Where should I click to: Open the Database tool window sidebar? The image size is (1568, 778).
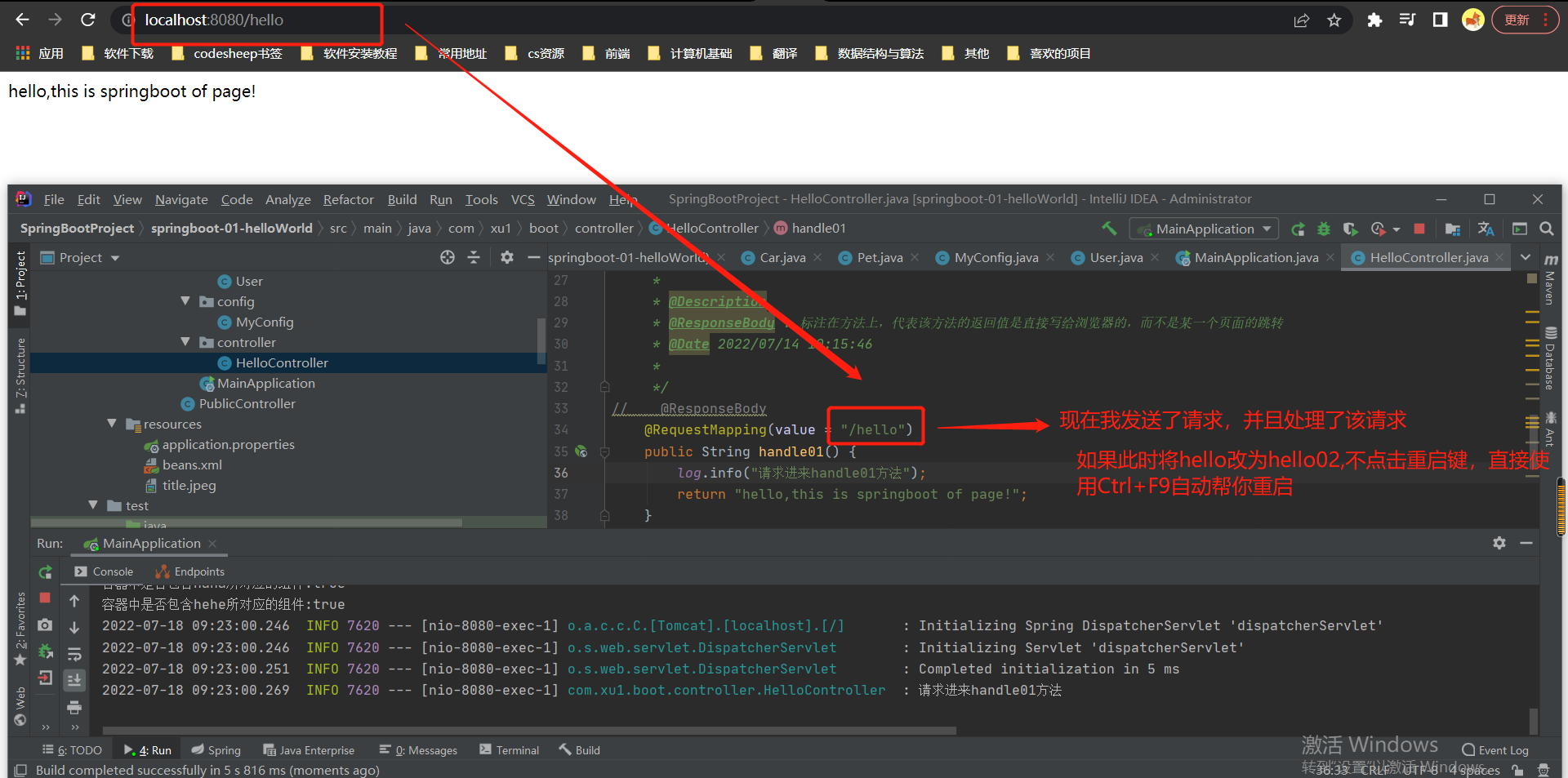(1550, 358)
